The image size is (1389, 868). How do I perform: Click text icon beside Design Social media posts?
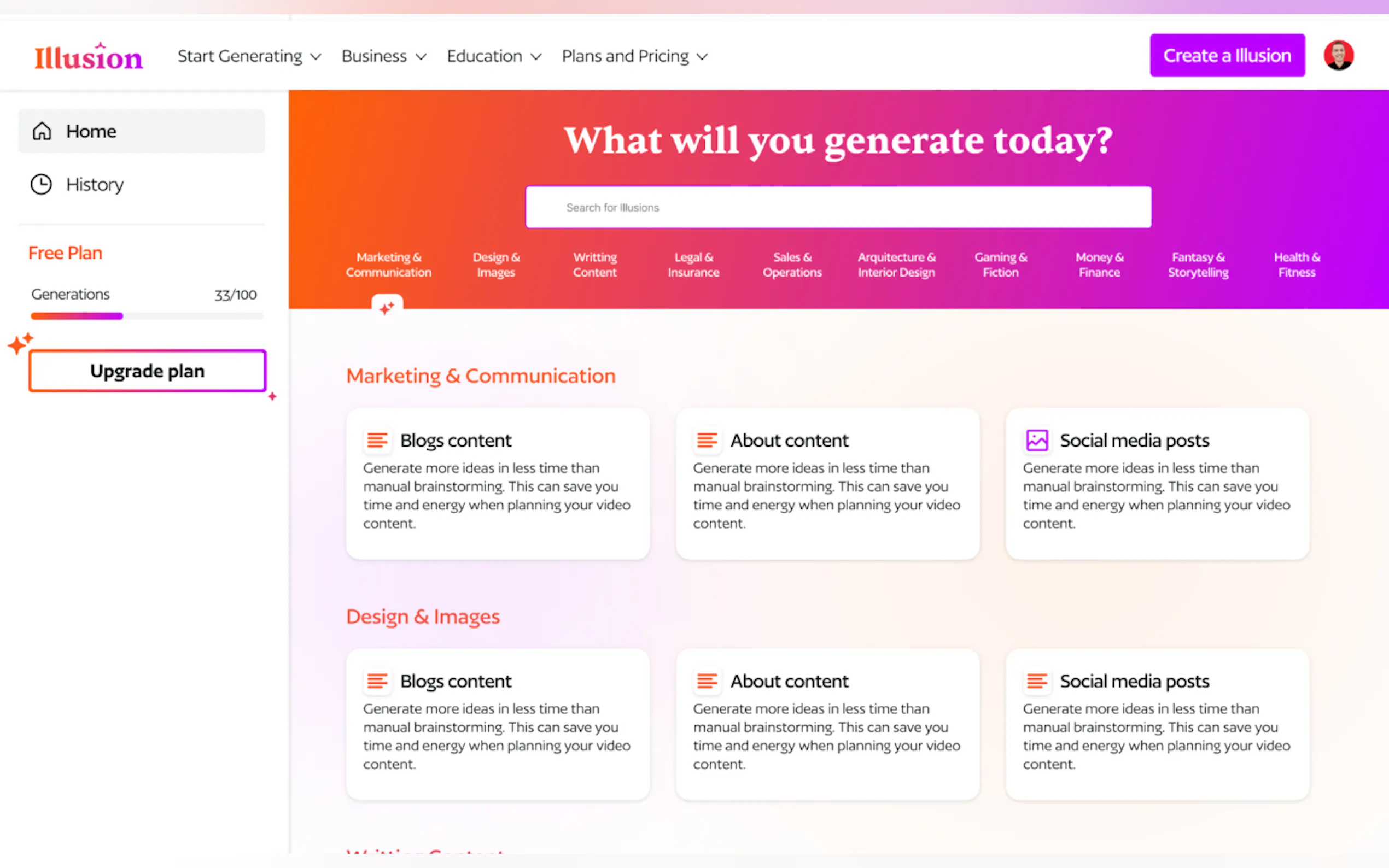(1037, 681)
